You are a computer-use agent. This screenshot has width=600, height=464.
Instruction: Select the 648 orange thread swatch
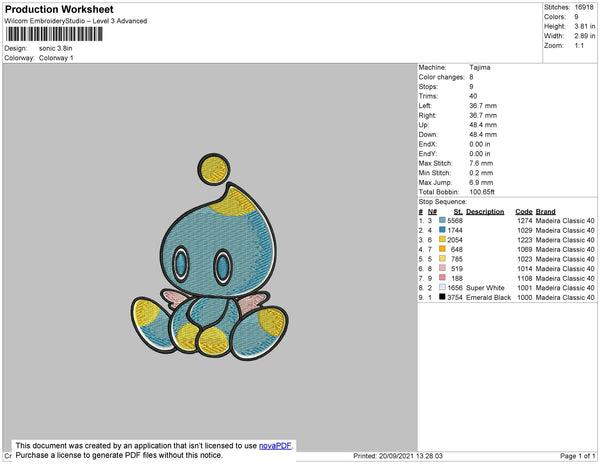coord(442,249)
